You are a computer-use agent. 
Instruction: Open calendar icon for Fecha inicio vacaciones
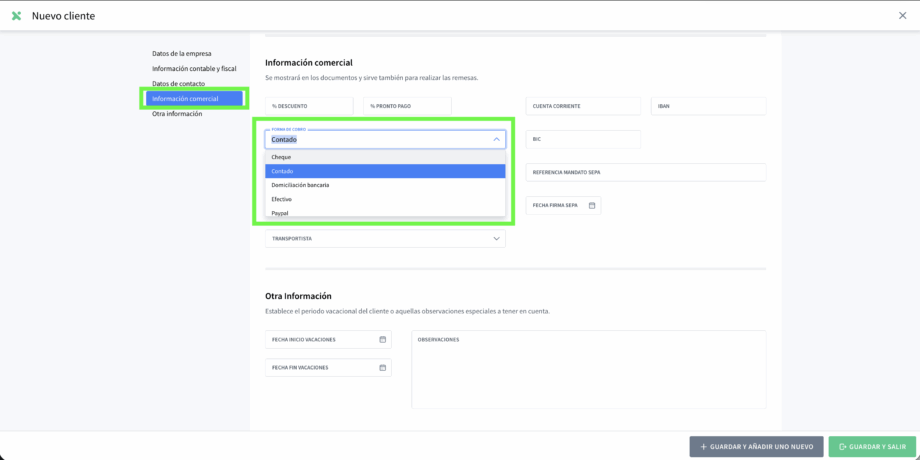tap(382, 340)
